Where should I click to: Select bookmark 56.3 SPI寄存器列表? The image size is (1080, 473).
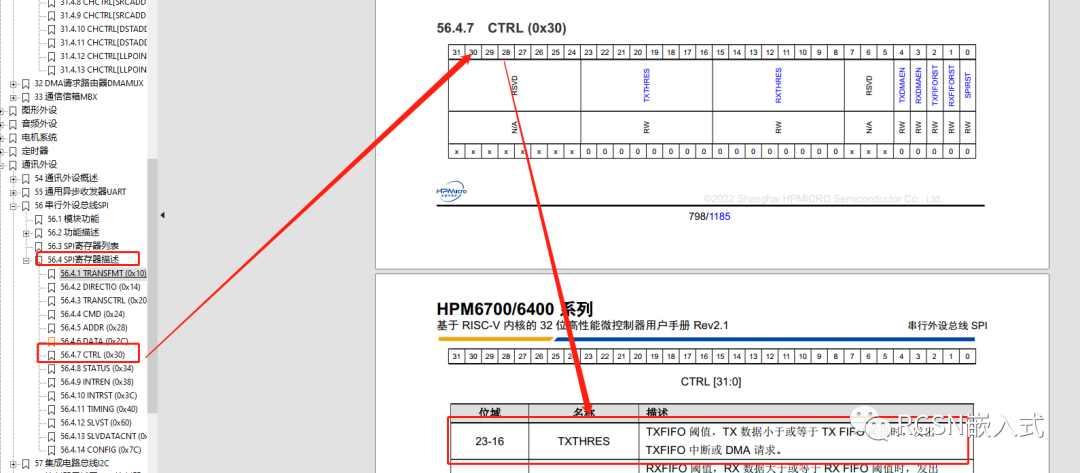tap(83, 246)
